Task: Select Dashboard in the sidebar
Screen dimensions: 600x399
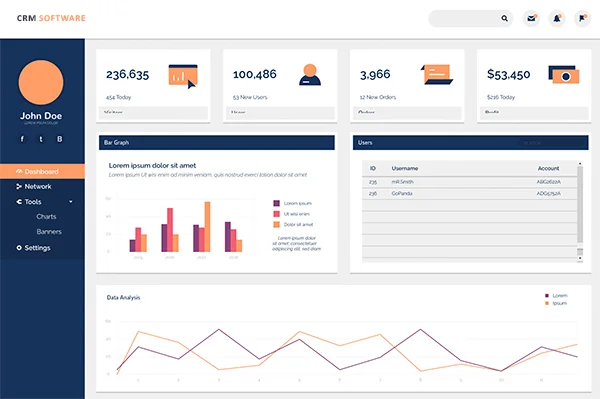Action: pos(42,171)
